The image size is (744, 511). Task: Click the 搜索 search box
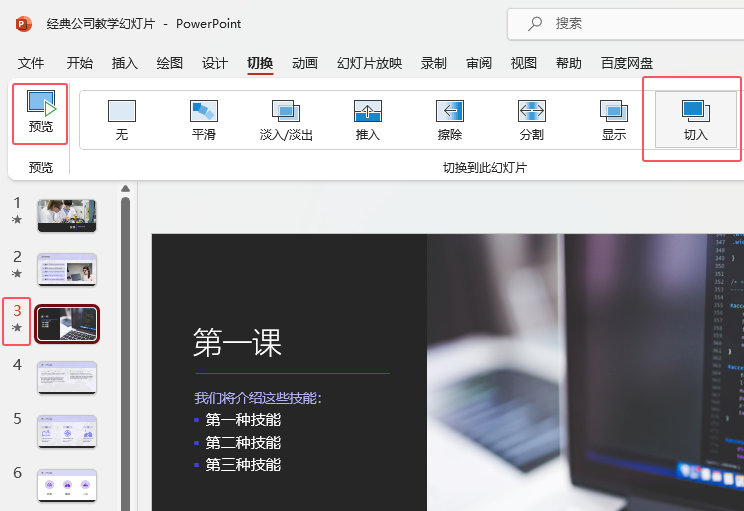[625, 24]
